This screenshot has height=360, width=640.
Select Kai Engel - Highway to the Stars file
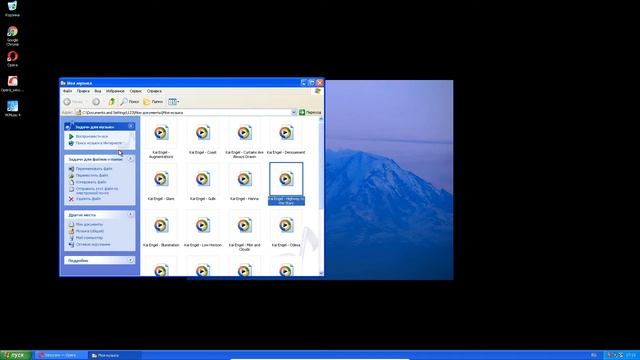[x=286, y=184]
